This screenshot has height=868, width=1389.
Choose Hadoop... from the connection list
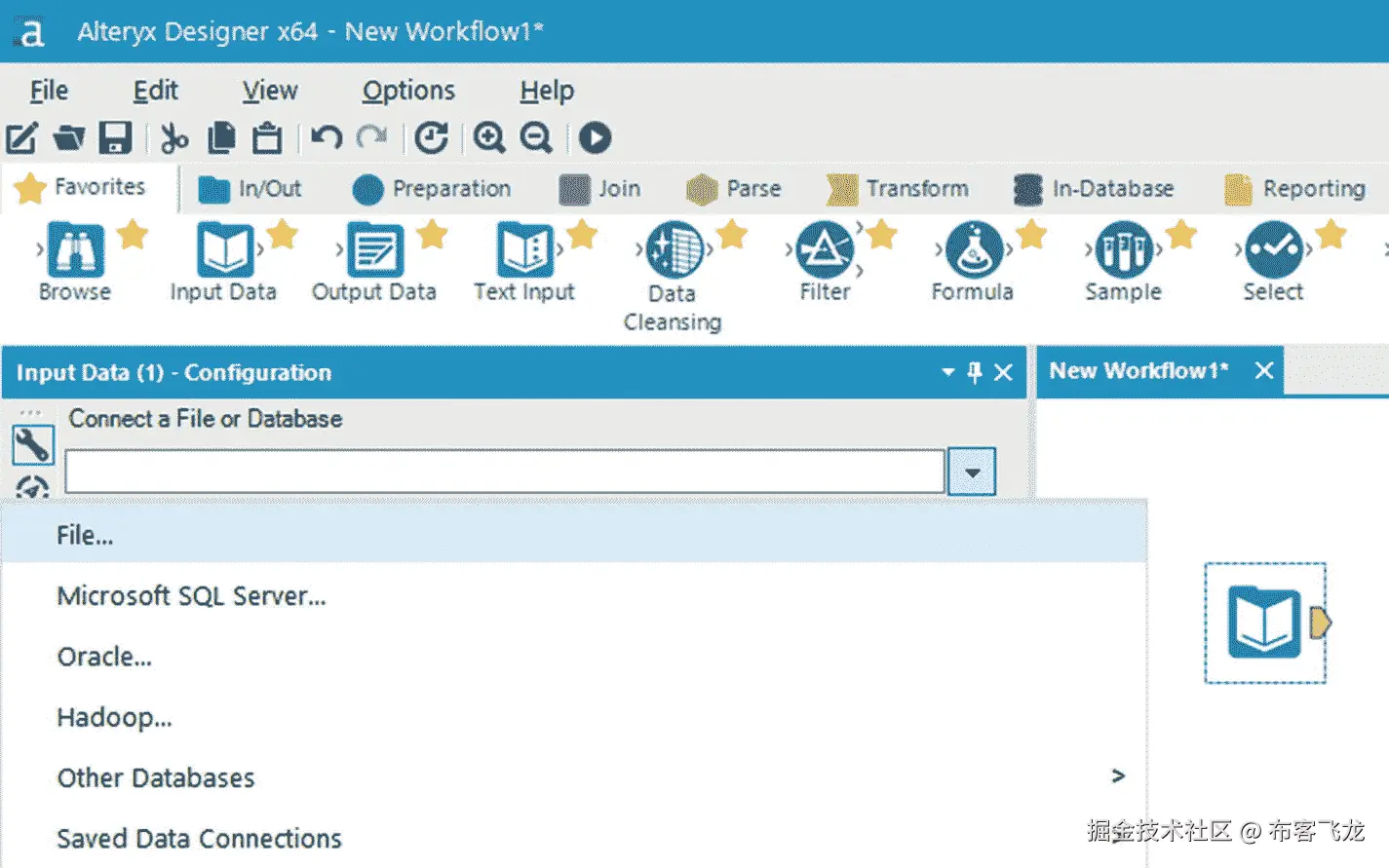[x=574, y=717]
